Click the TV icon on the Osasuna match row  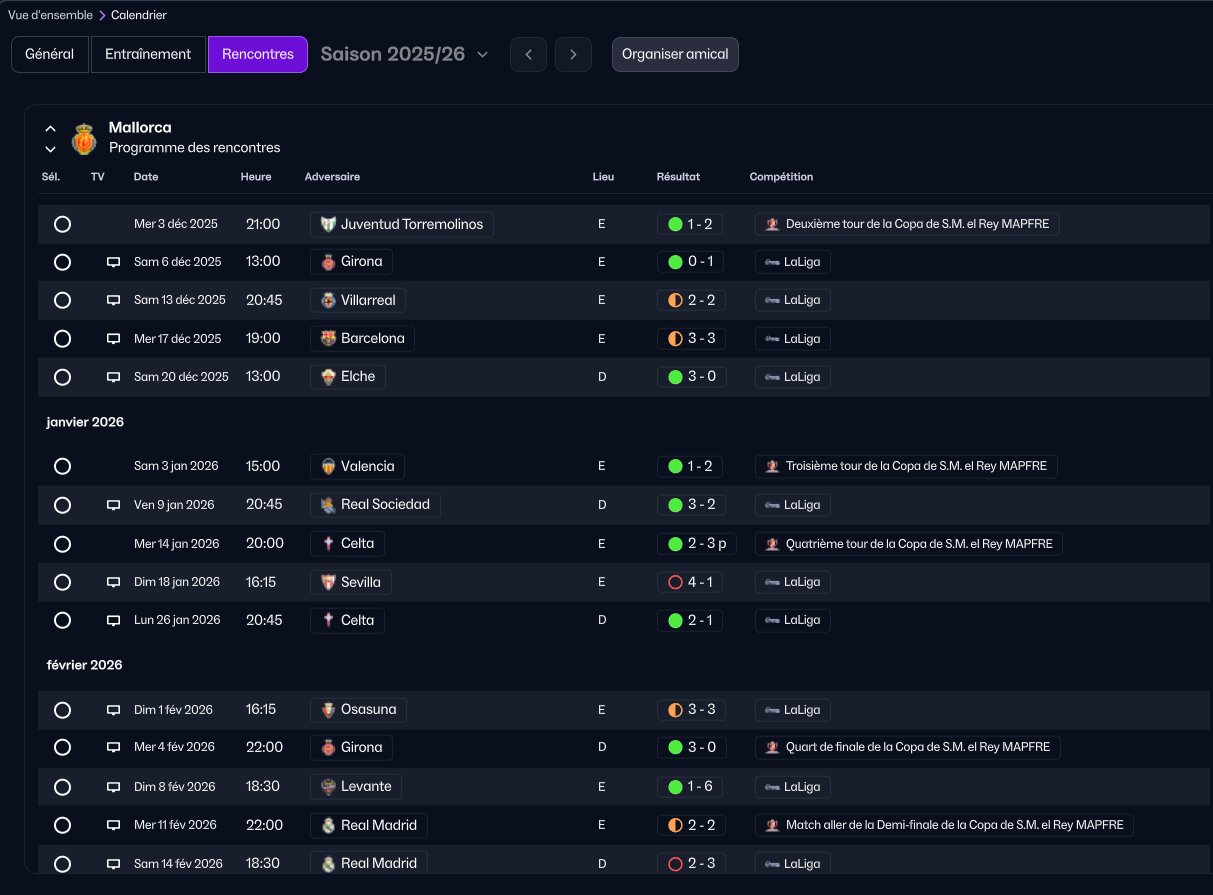[114, 710]
